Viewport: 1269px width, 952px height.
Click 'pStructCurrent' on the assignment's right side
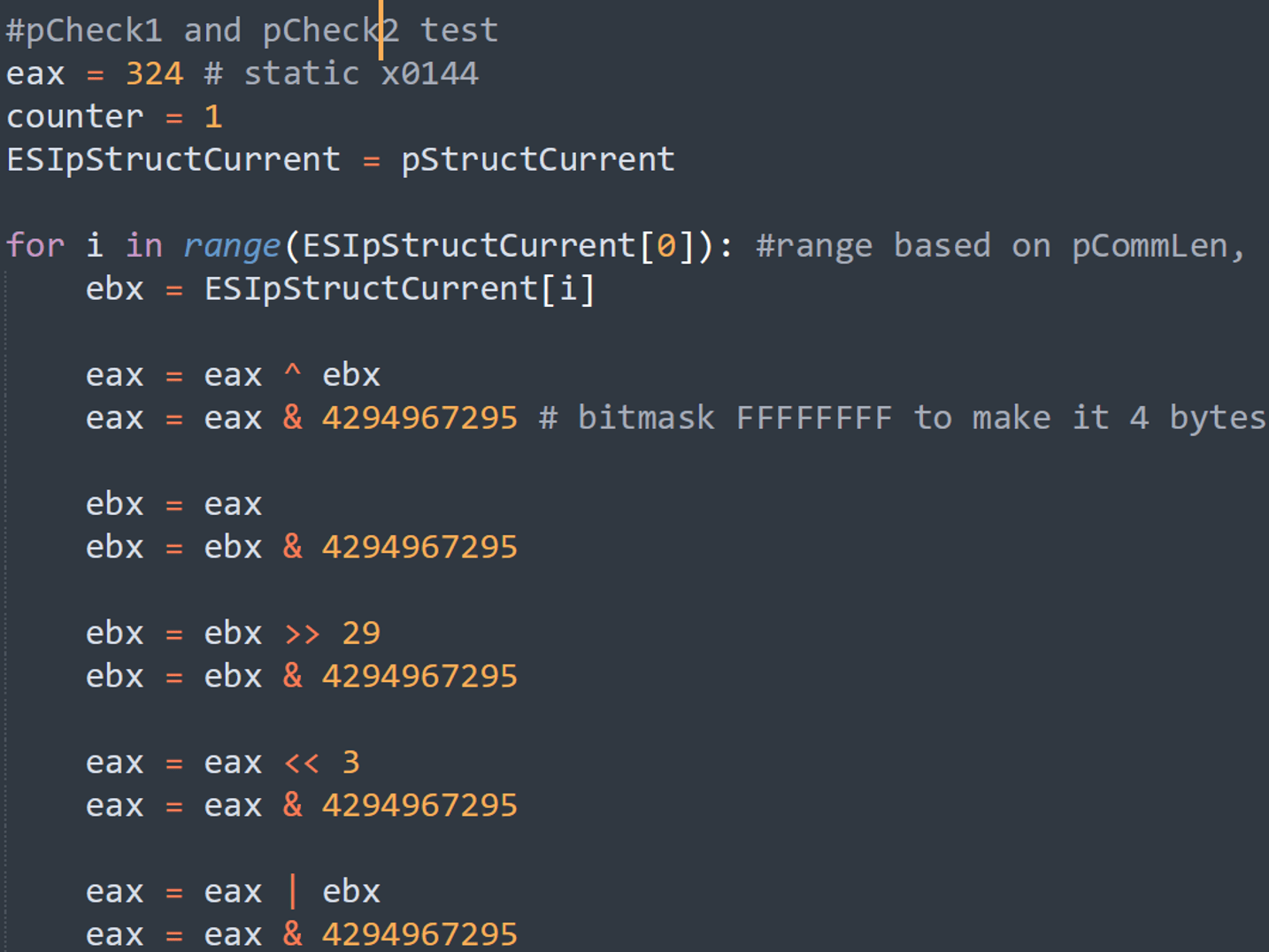[x=537, y=160]
